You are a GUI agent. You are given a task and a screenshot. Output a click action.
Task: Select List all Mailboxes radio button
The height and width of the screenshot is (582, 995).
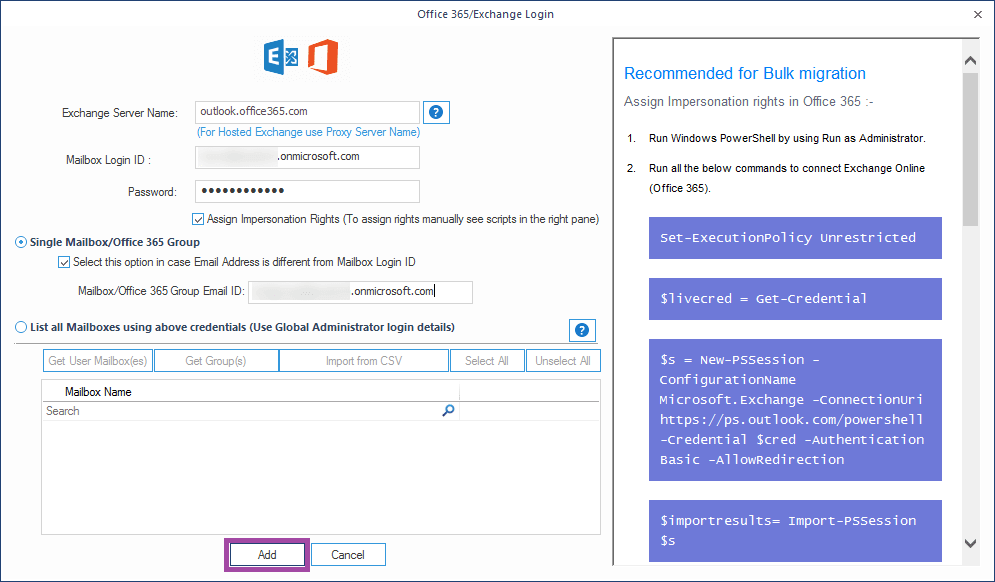click(x=21, y=327)
